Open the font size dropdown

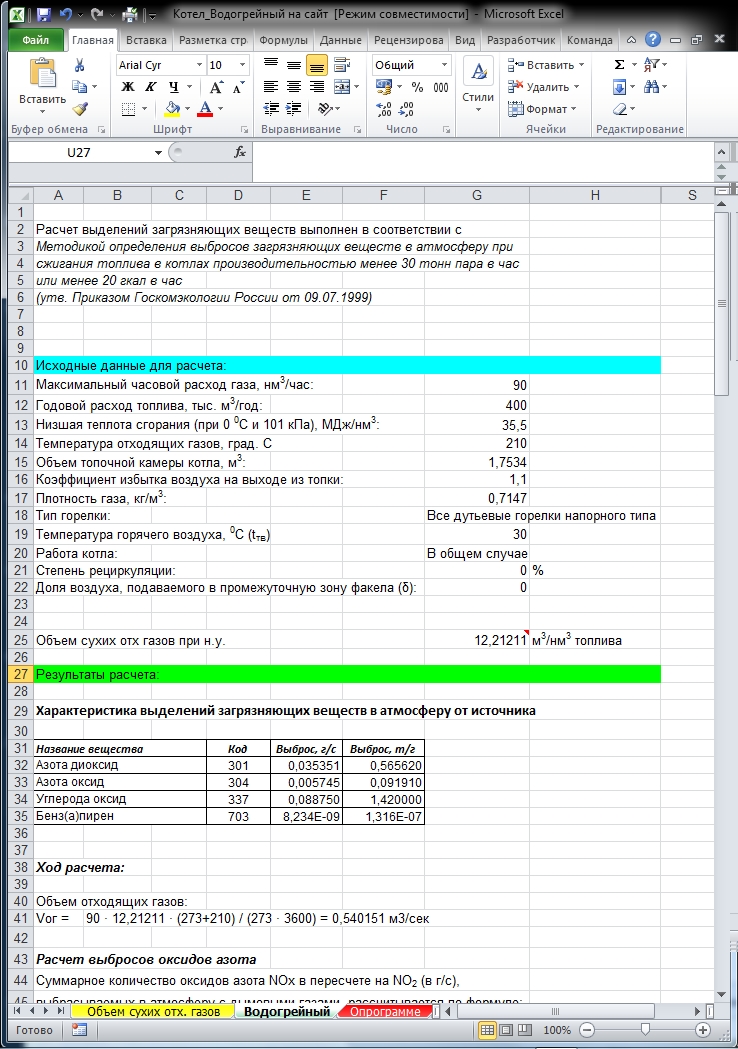(242, 65)
